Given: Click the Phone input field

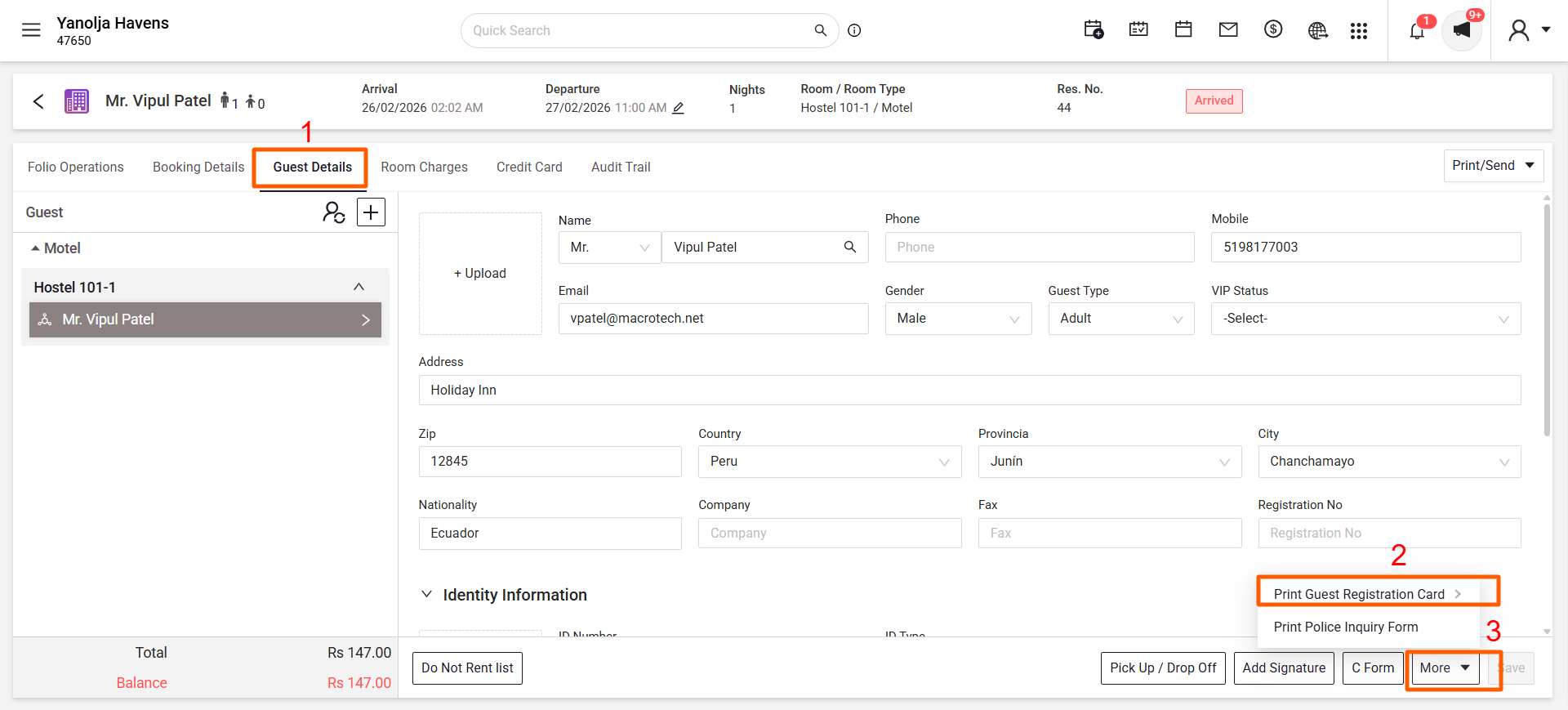Looking at the screenshot, I should click(x=1040, y=247).
